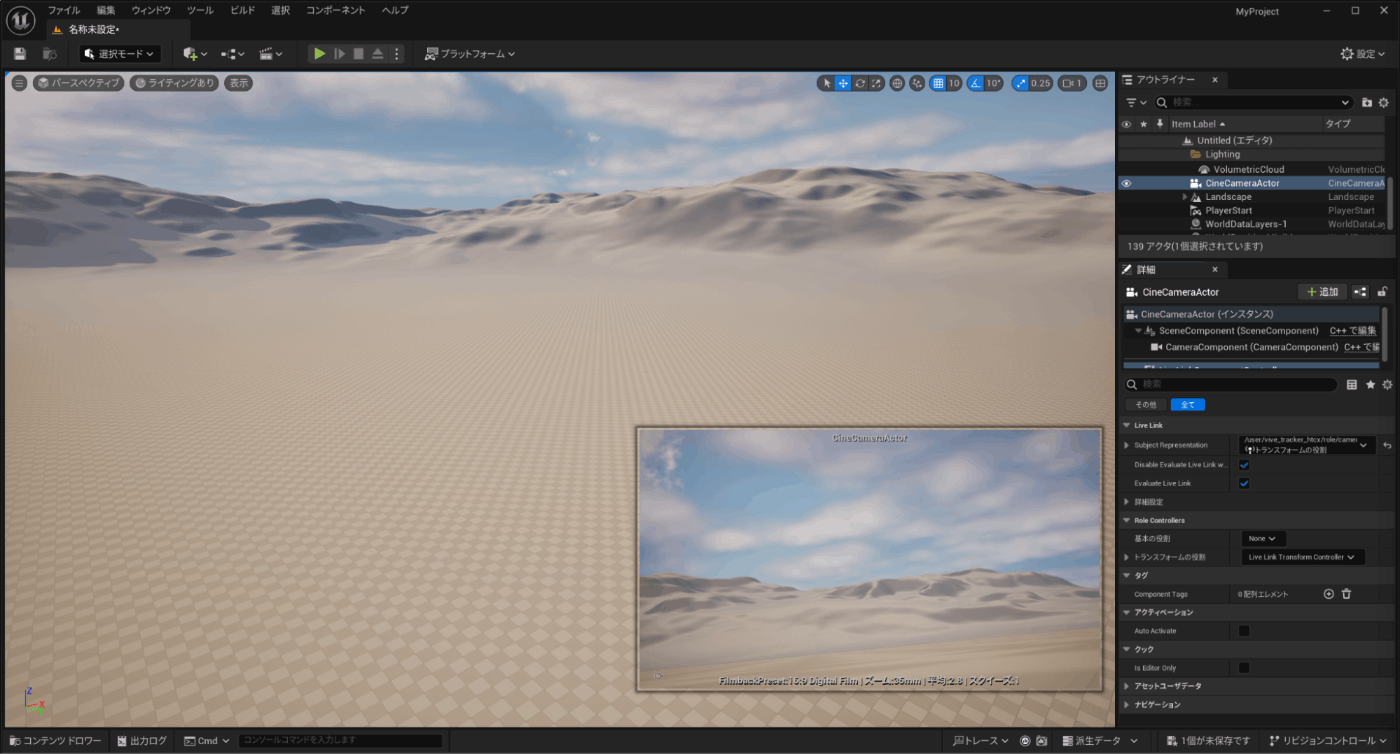
Task: Toggle world/local coordinate globe icon
Action: click(x=897, y=83)
